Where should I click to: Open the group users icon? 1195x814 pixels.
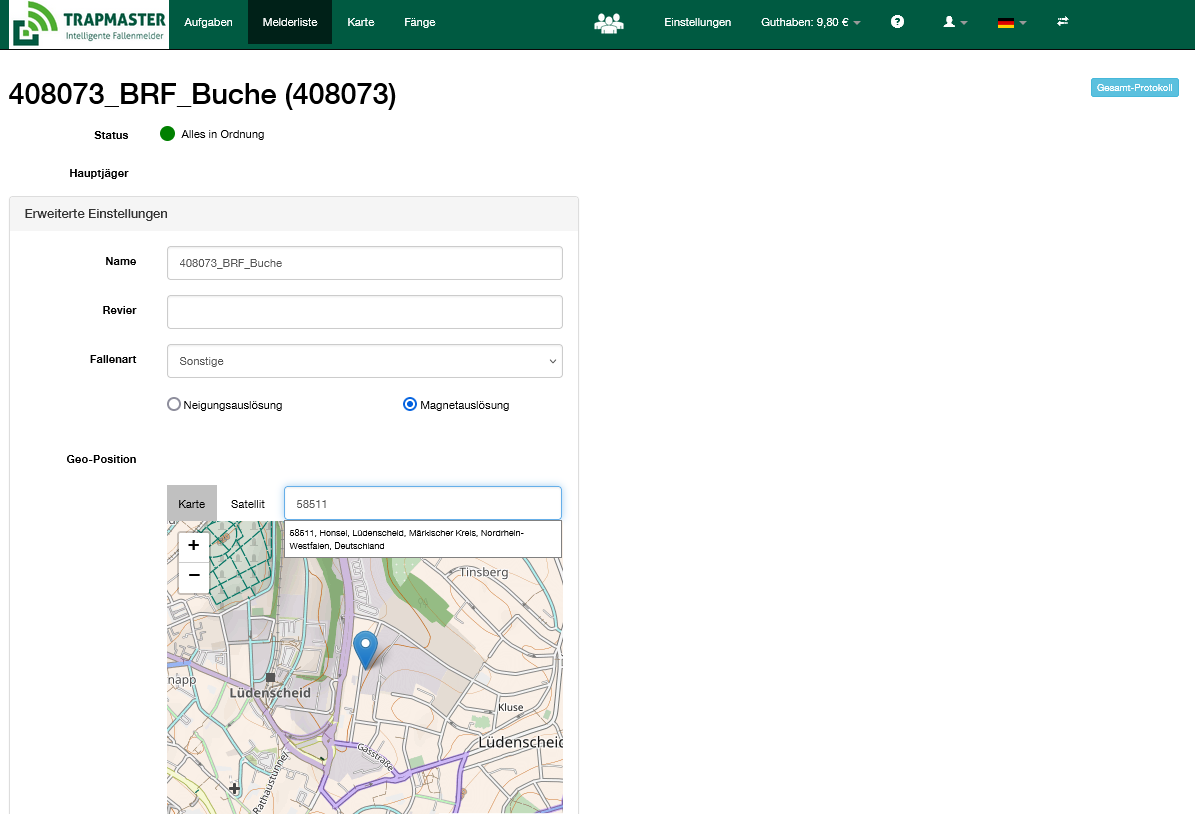[x=608, y=22]
